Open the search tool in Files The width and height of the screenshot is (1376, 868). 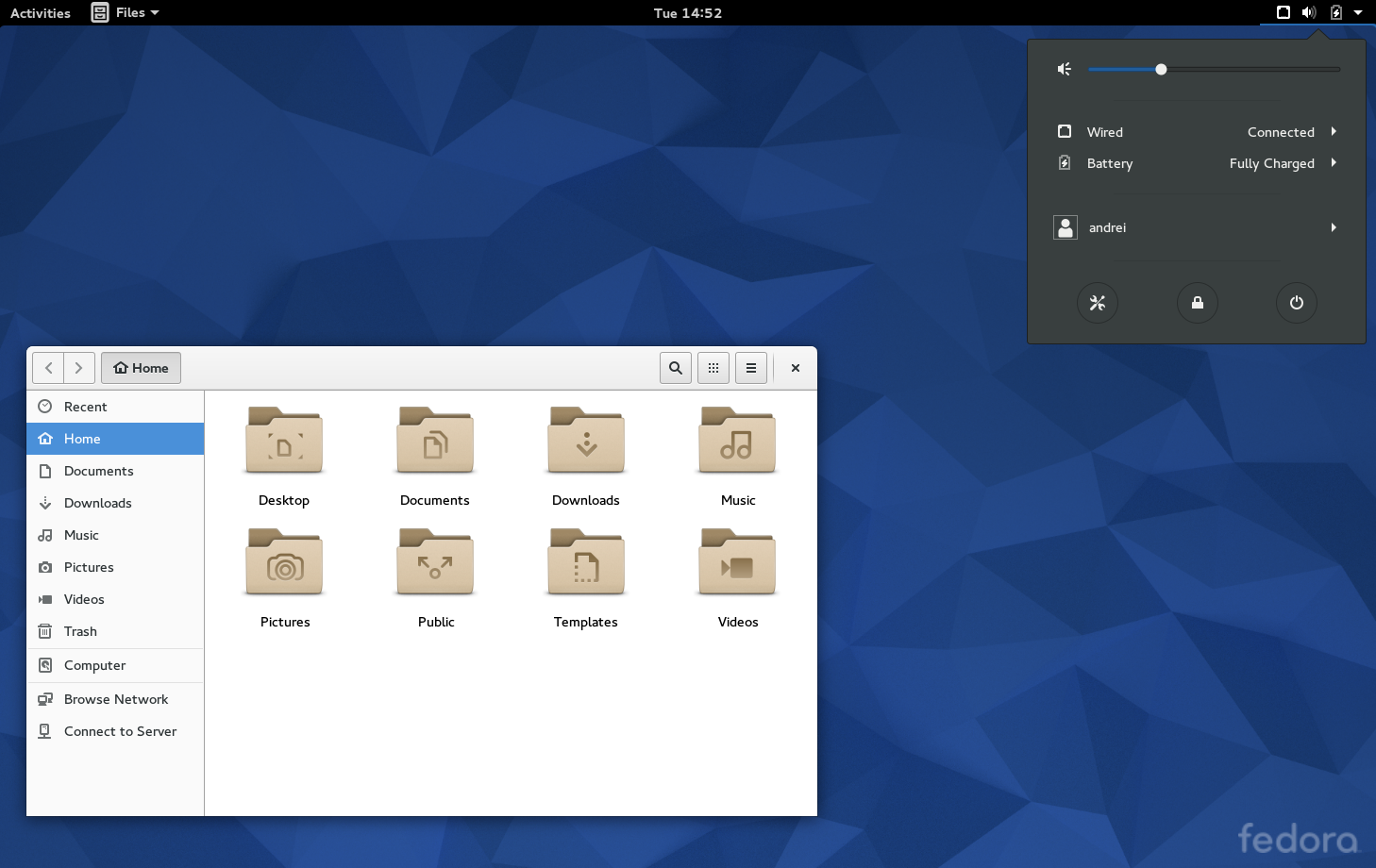[x=676, y=368]
